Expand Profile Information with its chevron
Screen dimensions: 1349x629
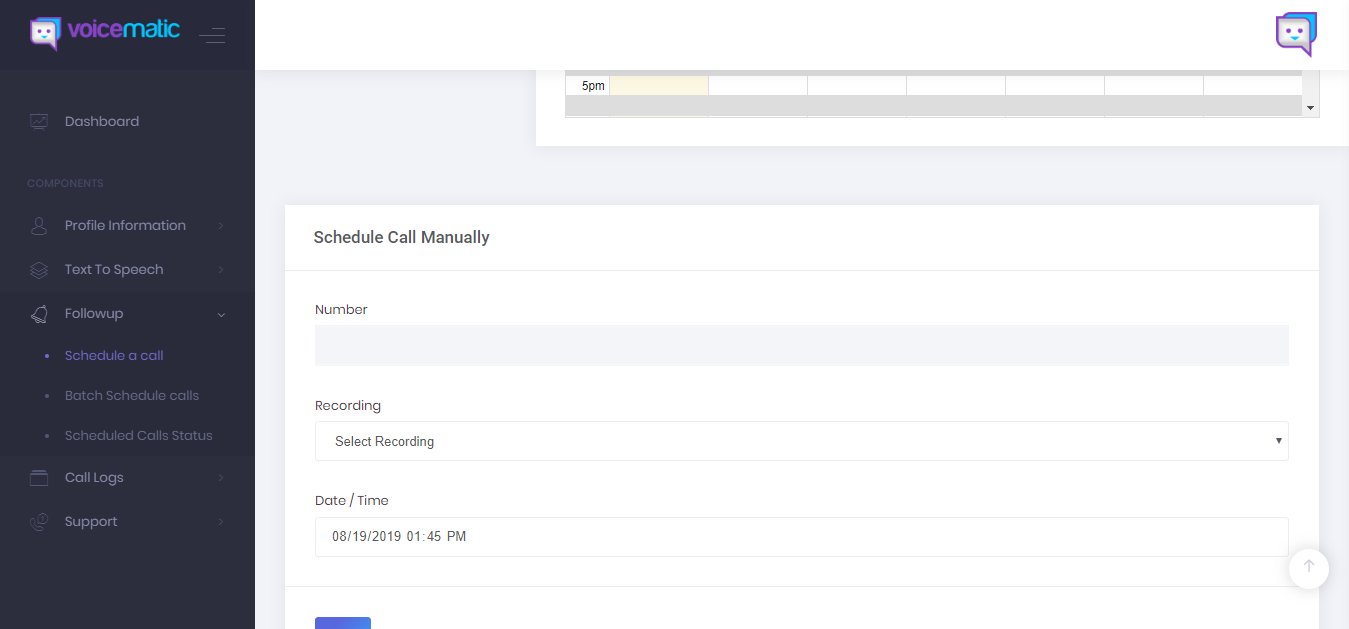pyautogui.click(x=221, y=226)
